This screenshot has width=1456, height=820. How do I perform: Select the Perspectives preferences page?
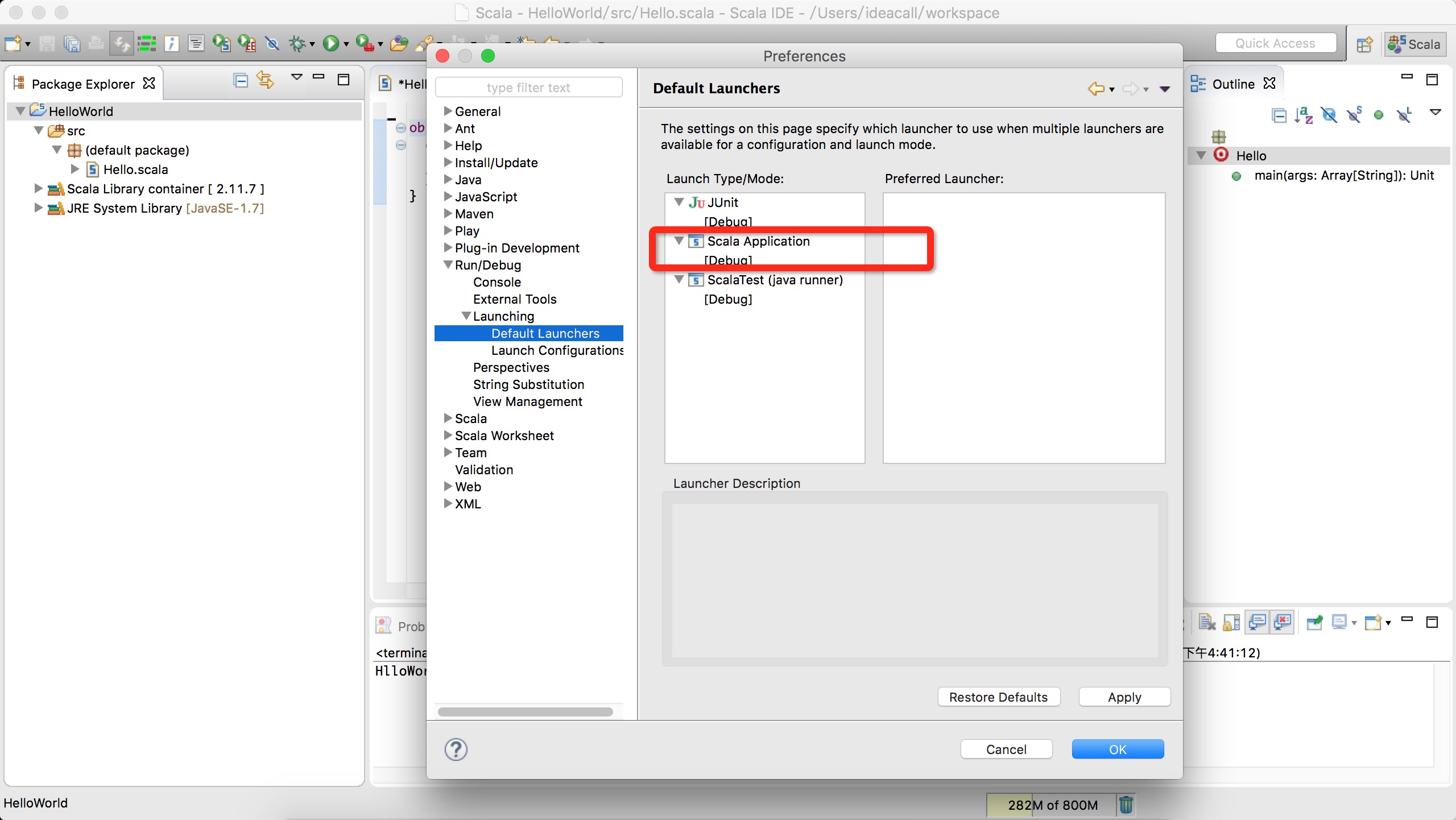coord(511,367)
